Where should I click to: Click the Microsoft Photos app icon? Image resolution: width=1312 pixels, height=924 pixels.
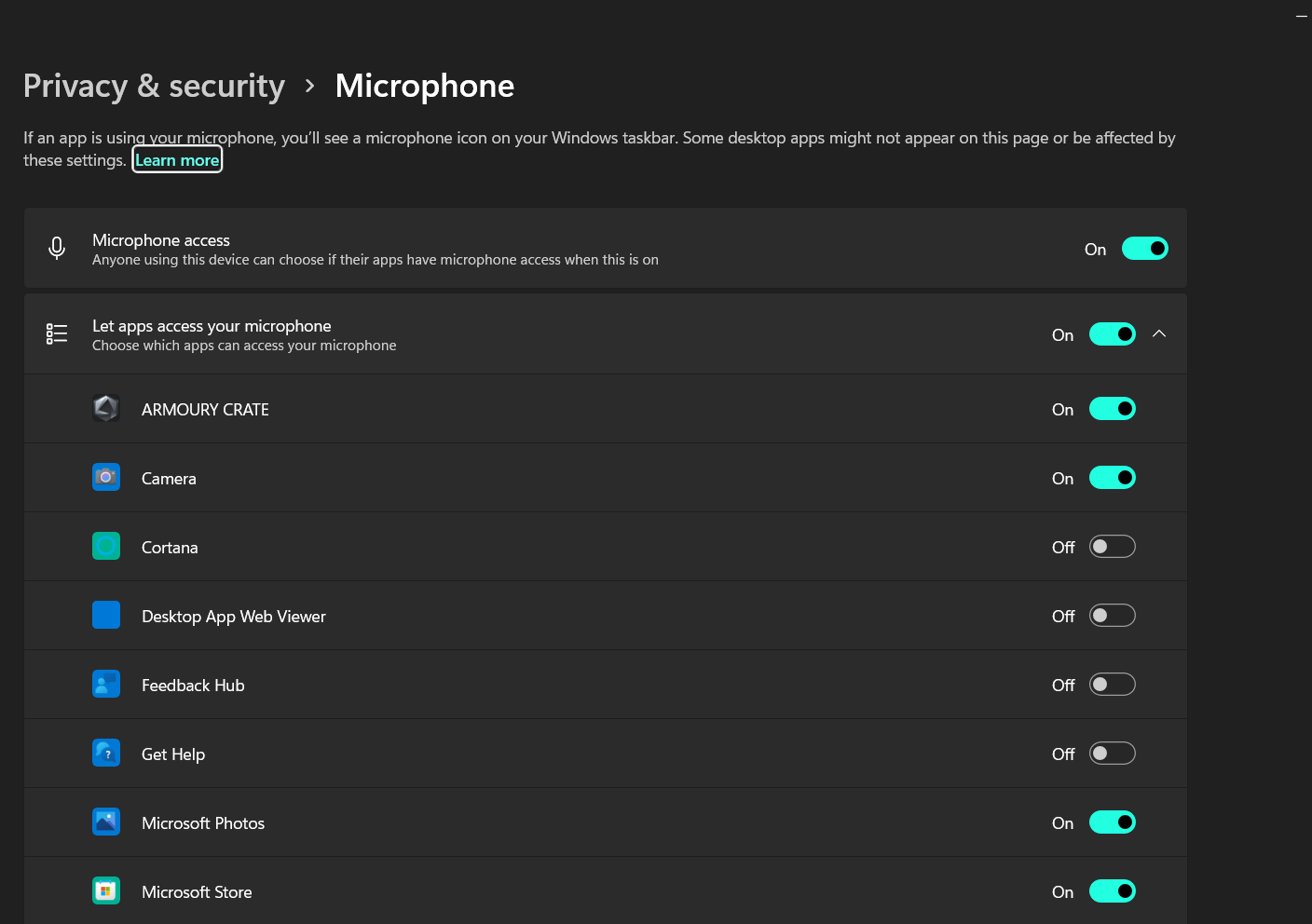[106, 822]
